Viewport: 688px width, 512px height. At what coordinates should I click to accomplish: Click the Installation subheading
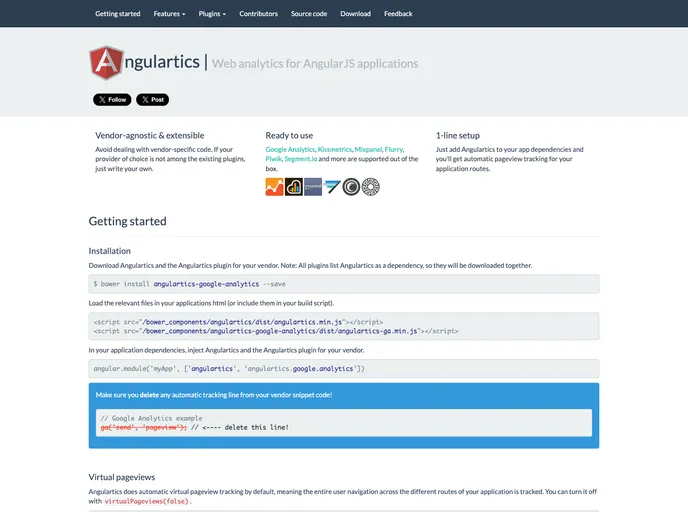(109, 251)
